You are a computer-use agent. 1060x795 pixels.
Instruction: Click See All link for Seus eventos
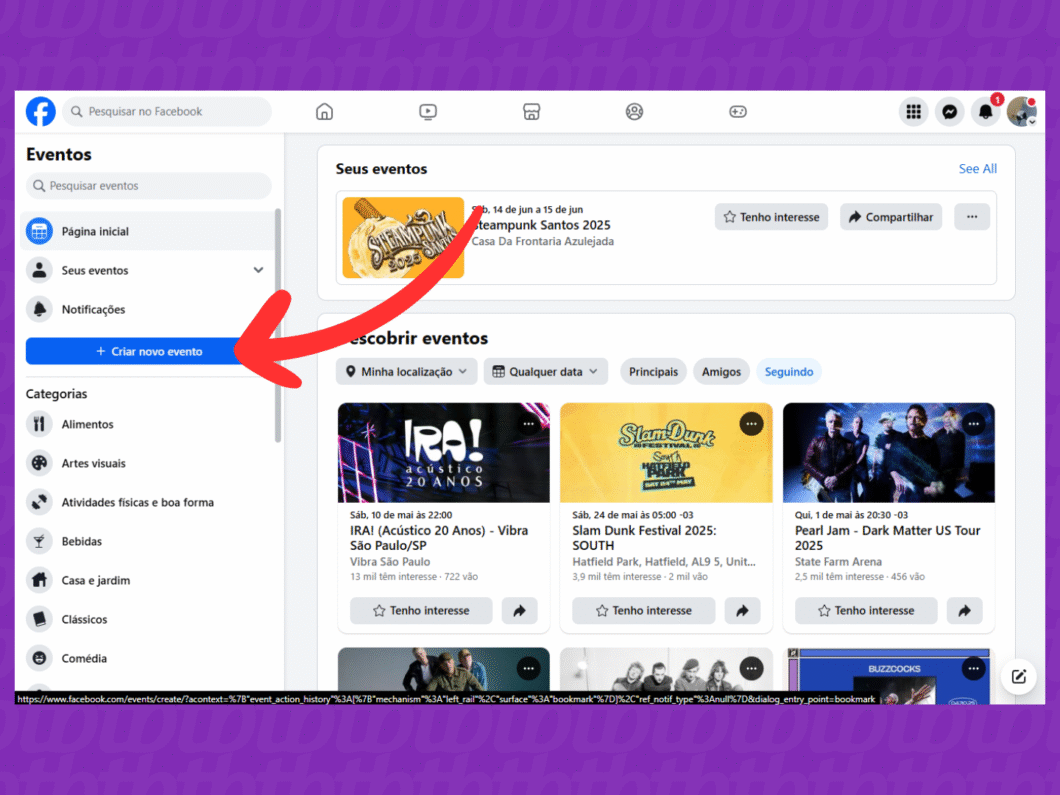click(x=978, y=169)
